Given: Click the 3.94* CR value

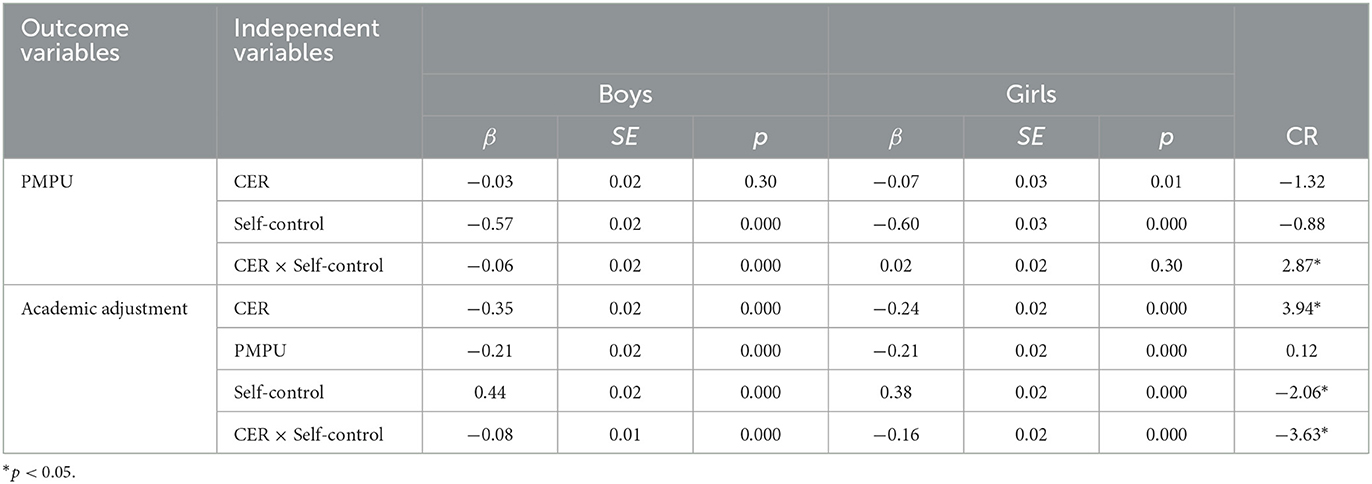Looking at the screenshot, I should pyautogui.click(x=1300, y=306).
